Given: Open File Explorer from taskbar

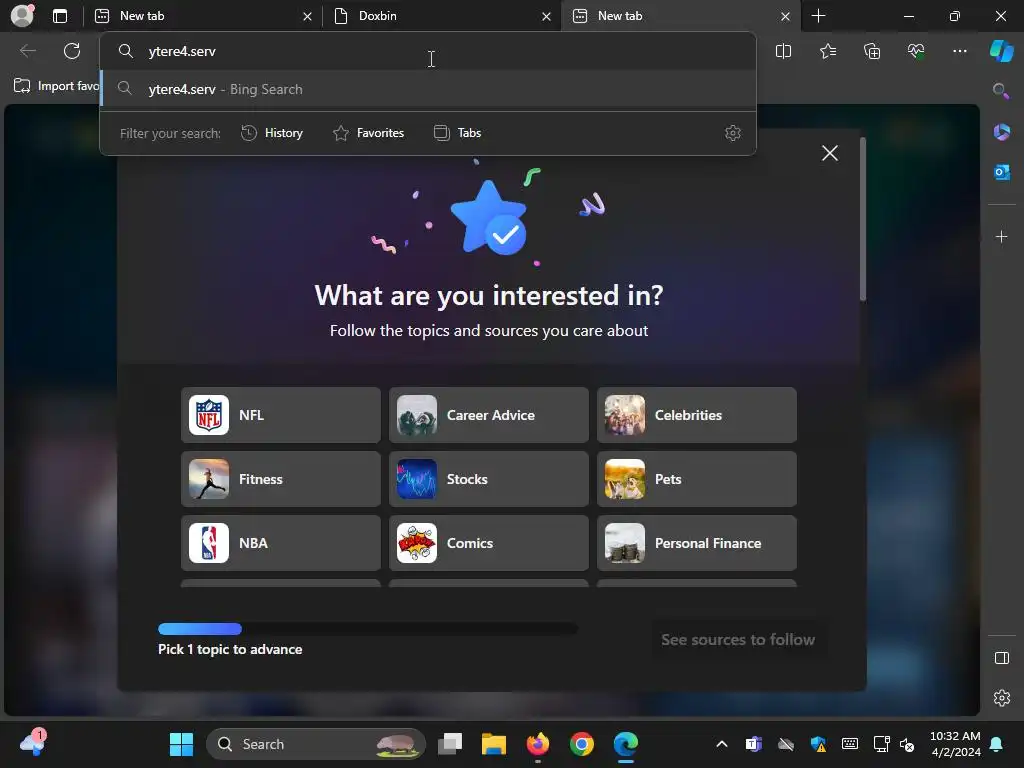Looking at the screenshot, I should (494, 744).
